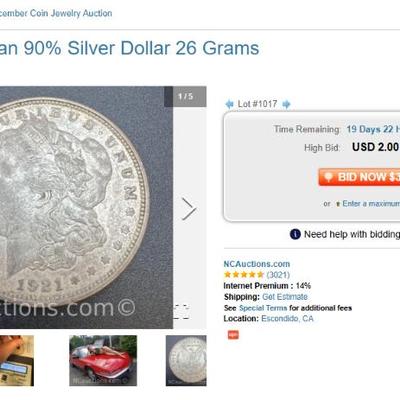Open the Get Estimate shipping link

(x=285, y=297)
